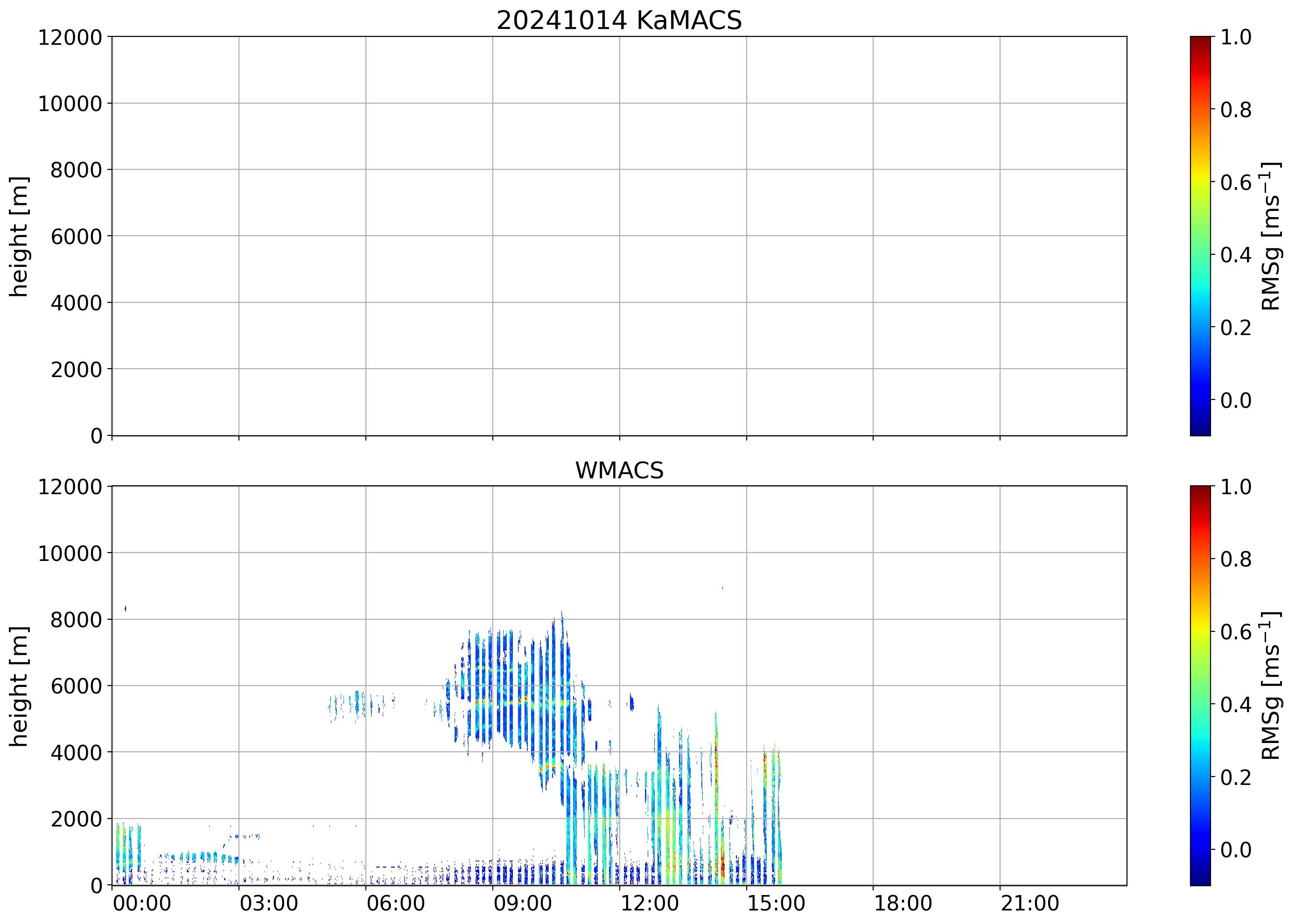Click the '21:00' x-axis tick label
Screen dimensions: 1295x924
(x=1029, y=903)
